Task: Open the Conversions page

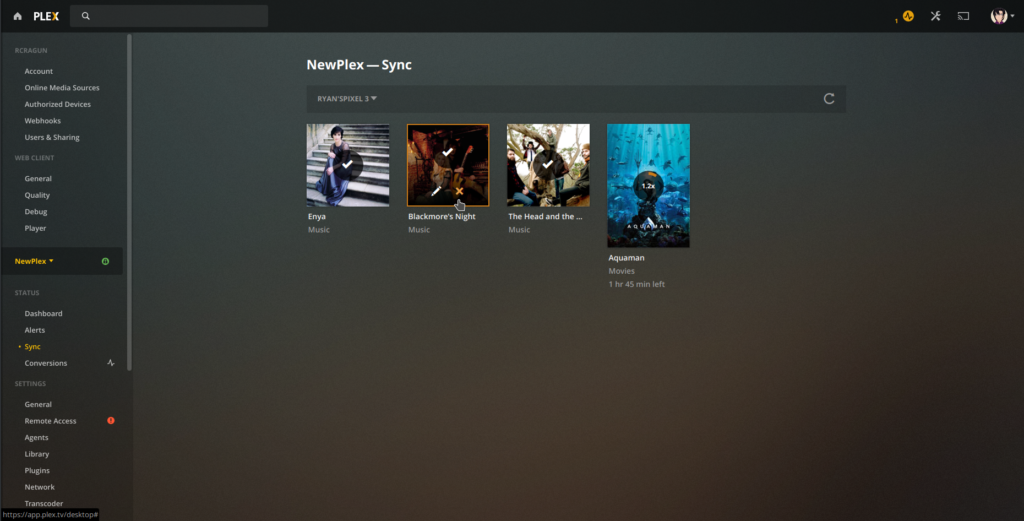Action: [46, 363]
